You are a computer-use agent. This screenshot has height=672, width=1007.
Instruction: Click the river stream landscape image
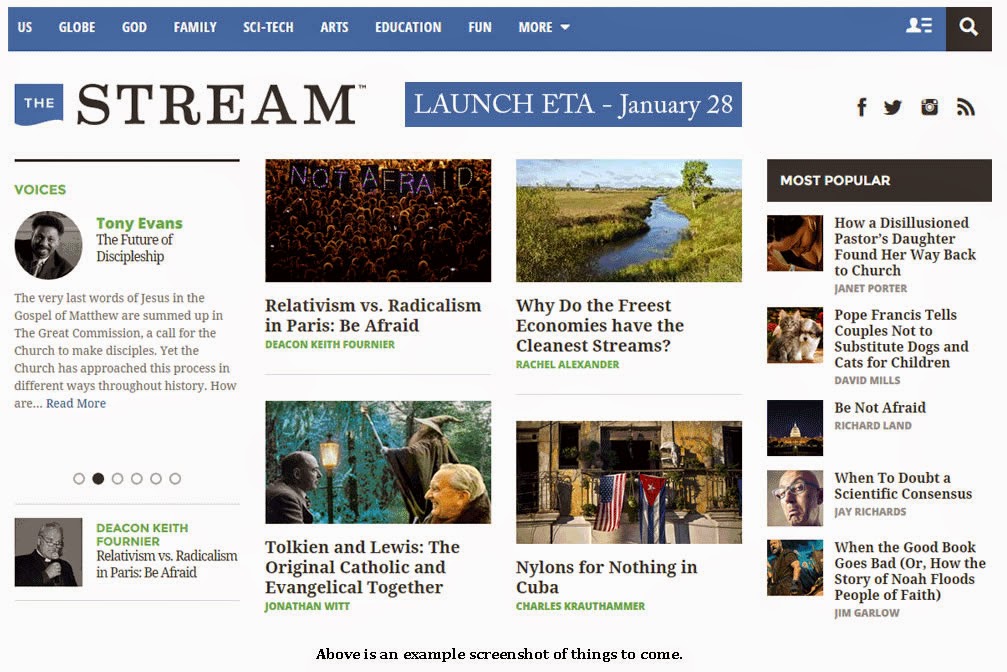tap(629, 220)
